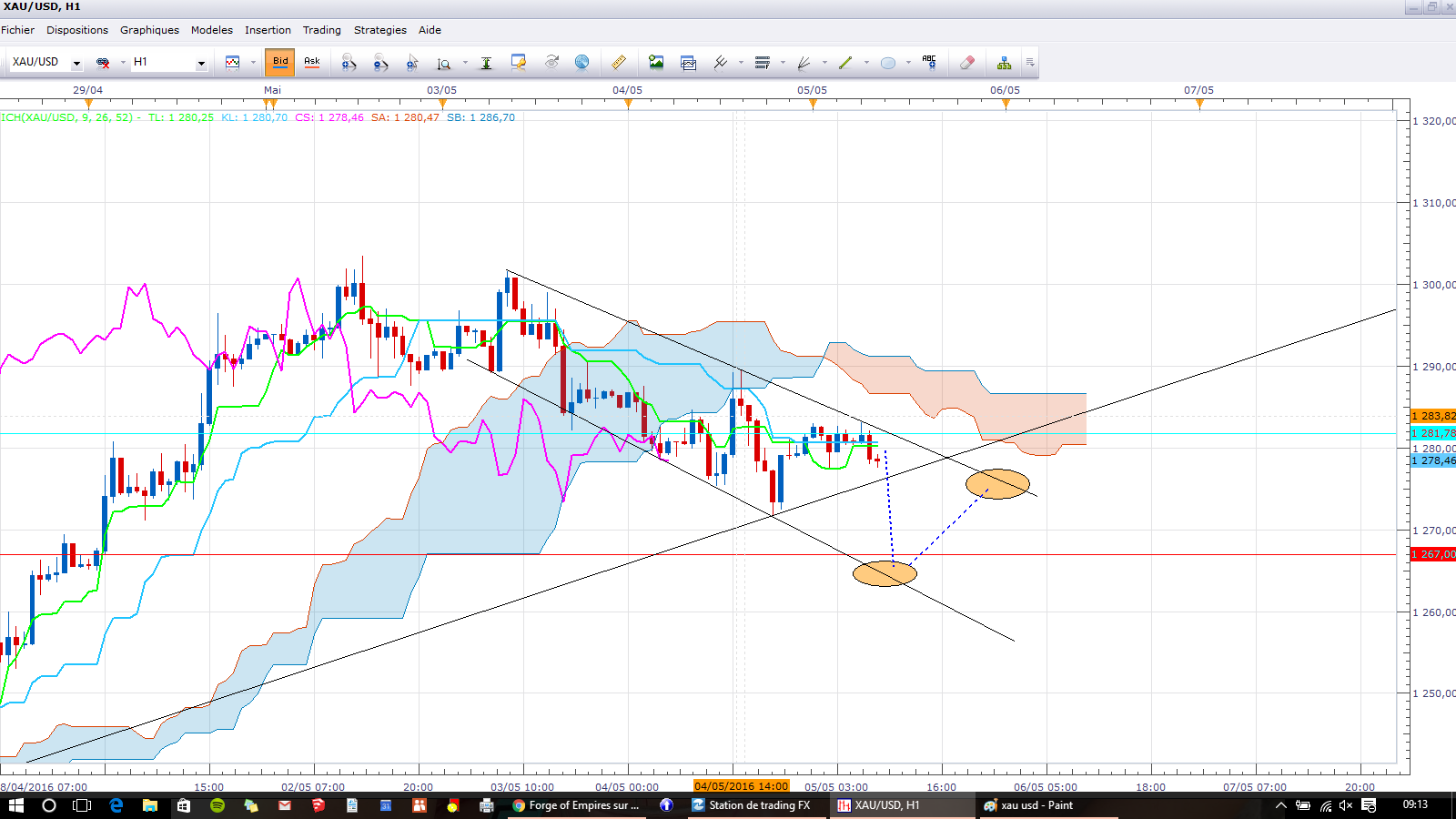Viewport: 1456px width, 819px height.
Task: Click the volume icon in system tray
Action: (x=1346, y=805)
